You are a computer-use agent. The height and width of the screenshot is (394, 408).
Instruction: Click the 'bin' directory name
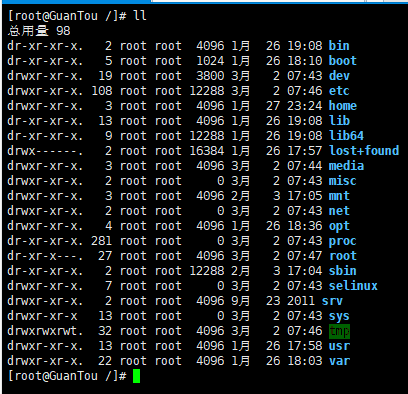(339, 46)
